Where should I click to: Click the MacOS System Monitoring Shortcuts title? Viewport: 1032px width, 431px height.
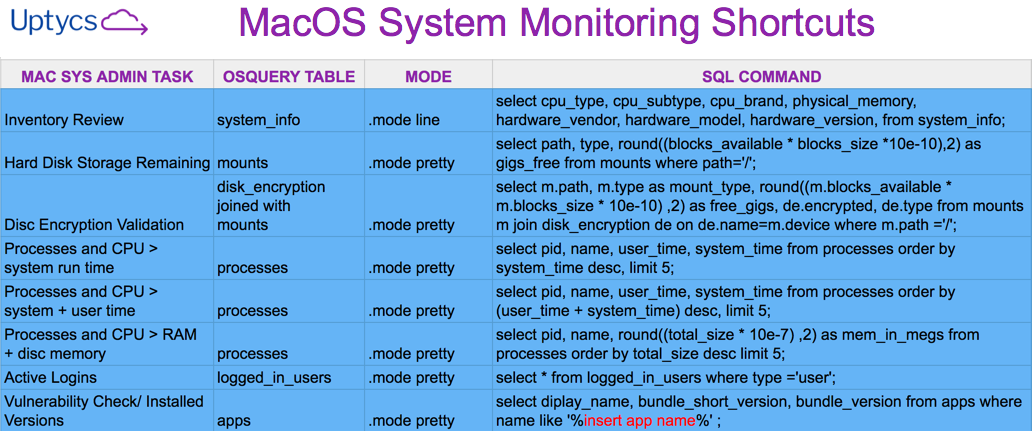(556, 25)
